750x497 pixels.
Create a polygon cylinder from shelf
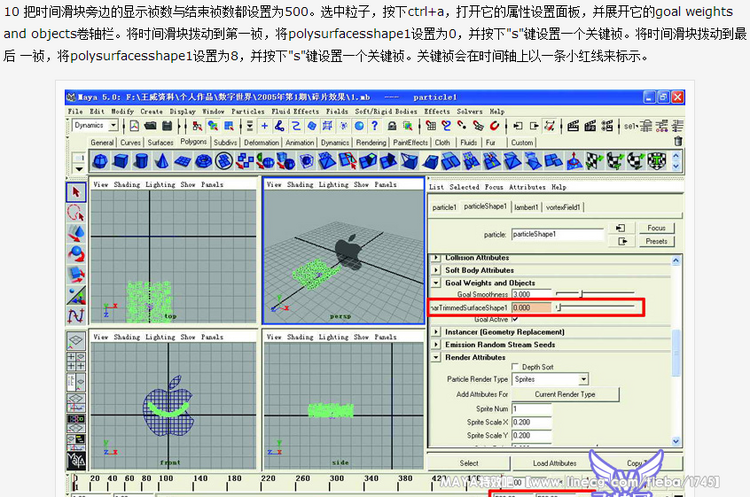click(x=141, y=162)
